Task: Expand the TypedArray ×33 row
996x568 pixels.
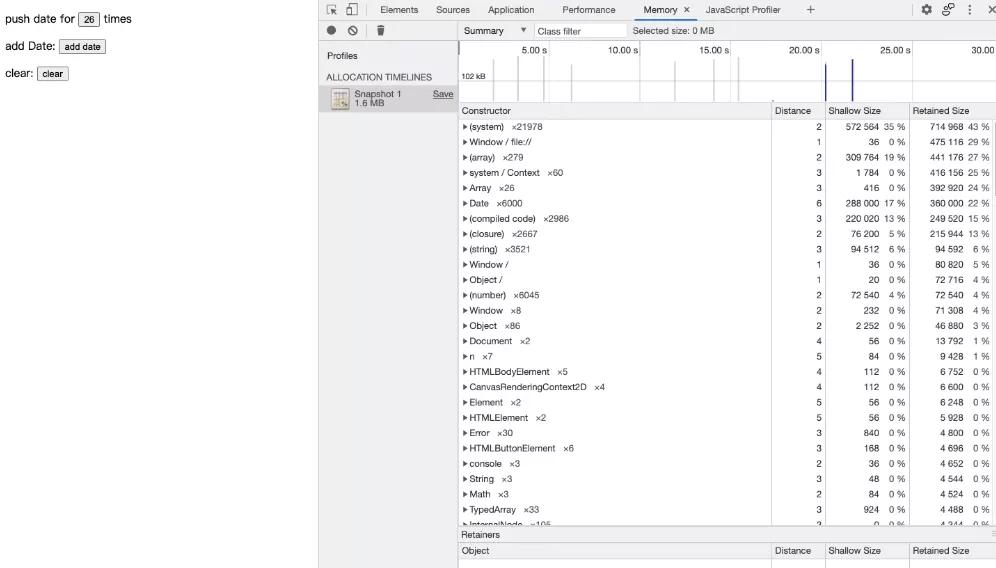Action: pos(465,510)
